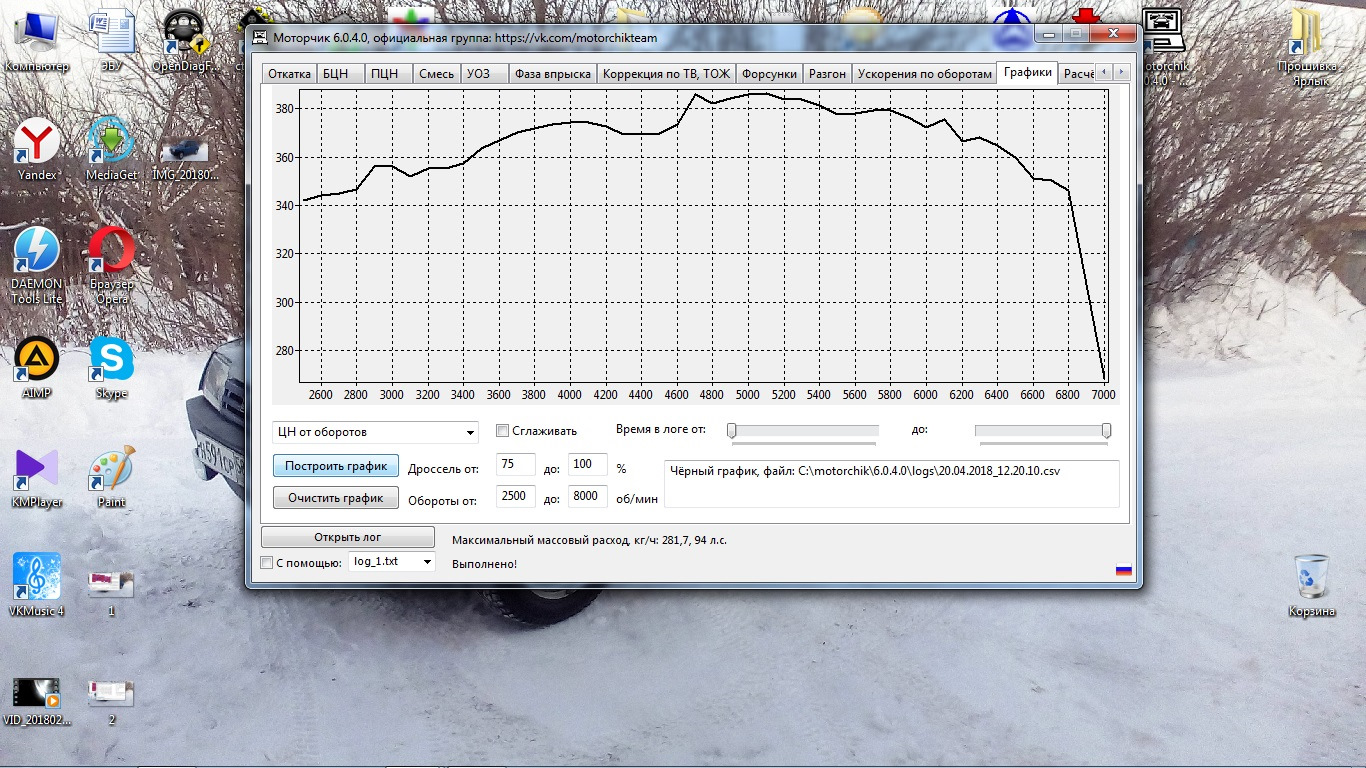Enable the Сглаживать checkbox
This screenshot has width=1366, height=768.
[503, 431]
